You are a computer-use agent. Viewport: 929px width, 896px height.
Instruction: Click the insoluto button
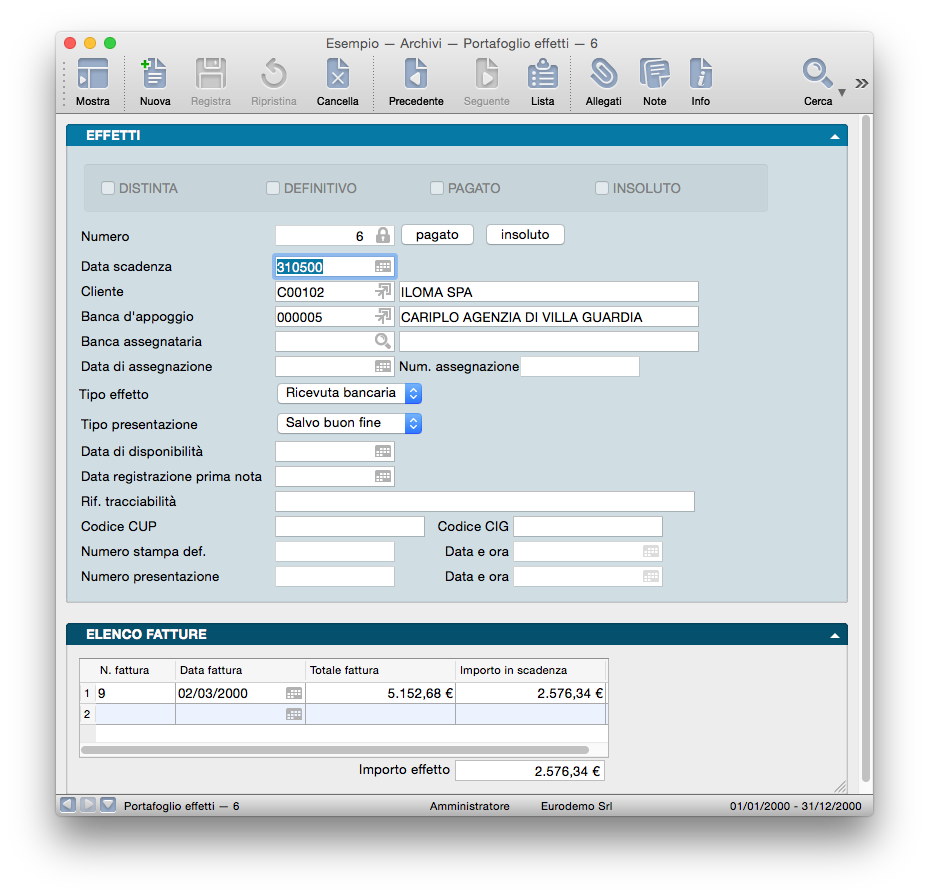coord(525,235)
